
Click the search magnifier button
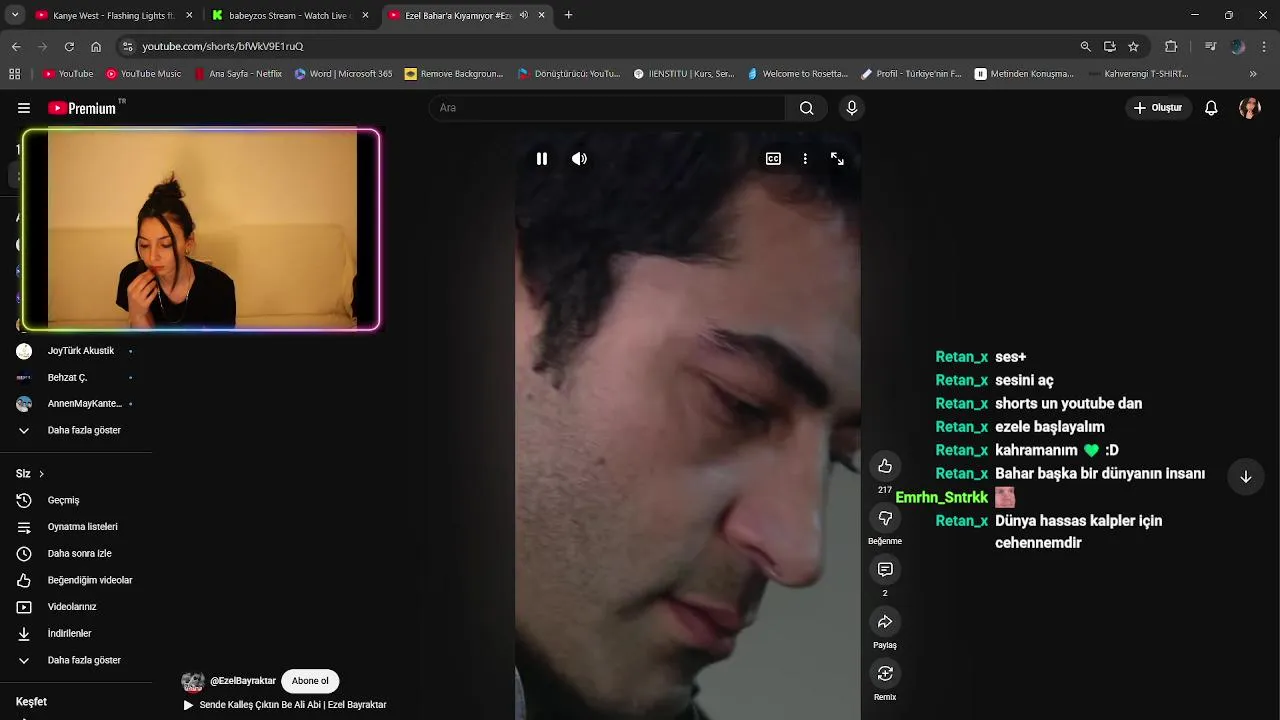pos(806,108)
